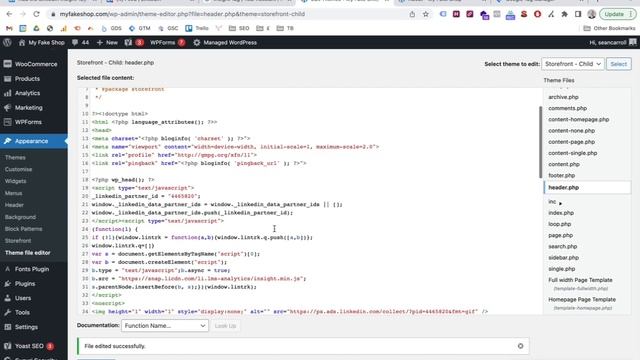Open content-single.php file
The image size is (640, 360).
572,153
